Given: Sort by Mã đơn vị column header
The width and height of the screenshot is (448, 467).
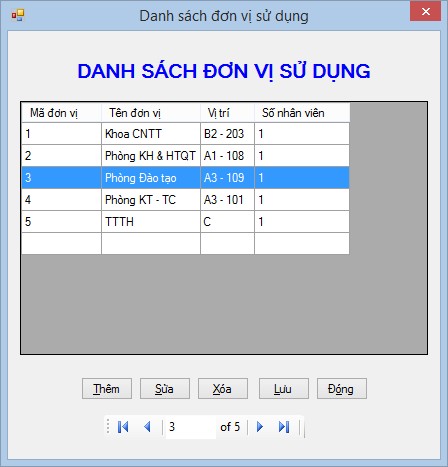Looking at the screenshot, I should (61, 113).
